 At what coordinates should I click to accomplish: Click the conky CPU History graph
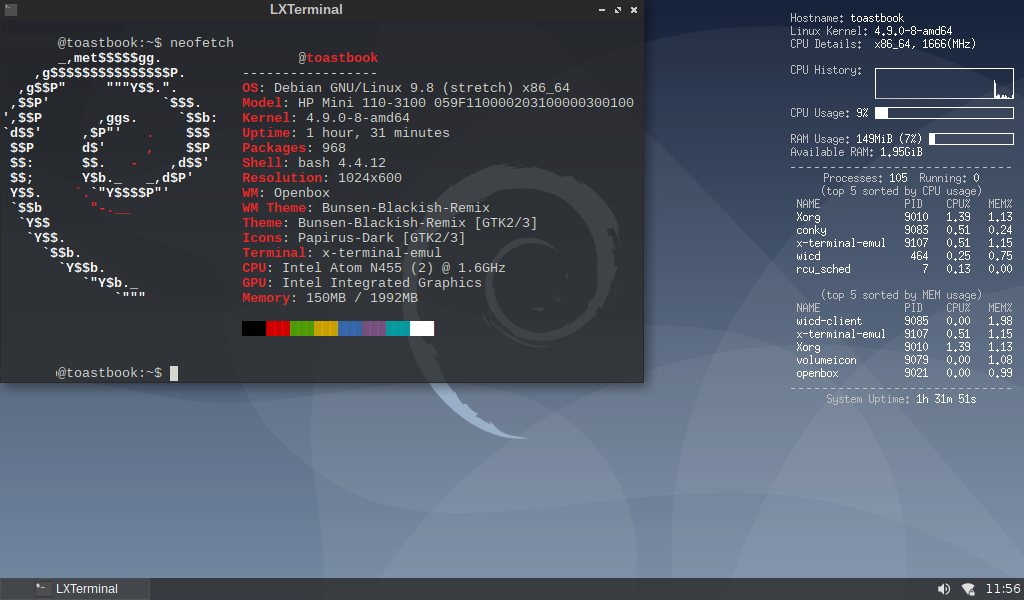[x=944, y=84]
